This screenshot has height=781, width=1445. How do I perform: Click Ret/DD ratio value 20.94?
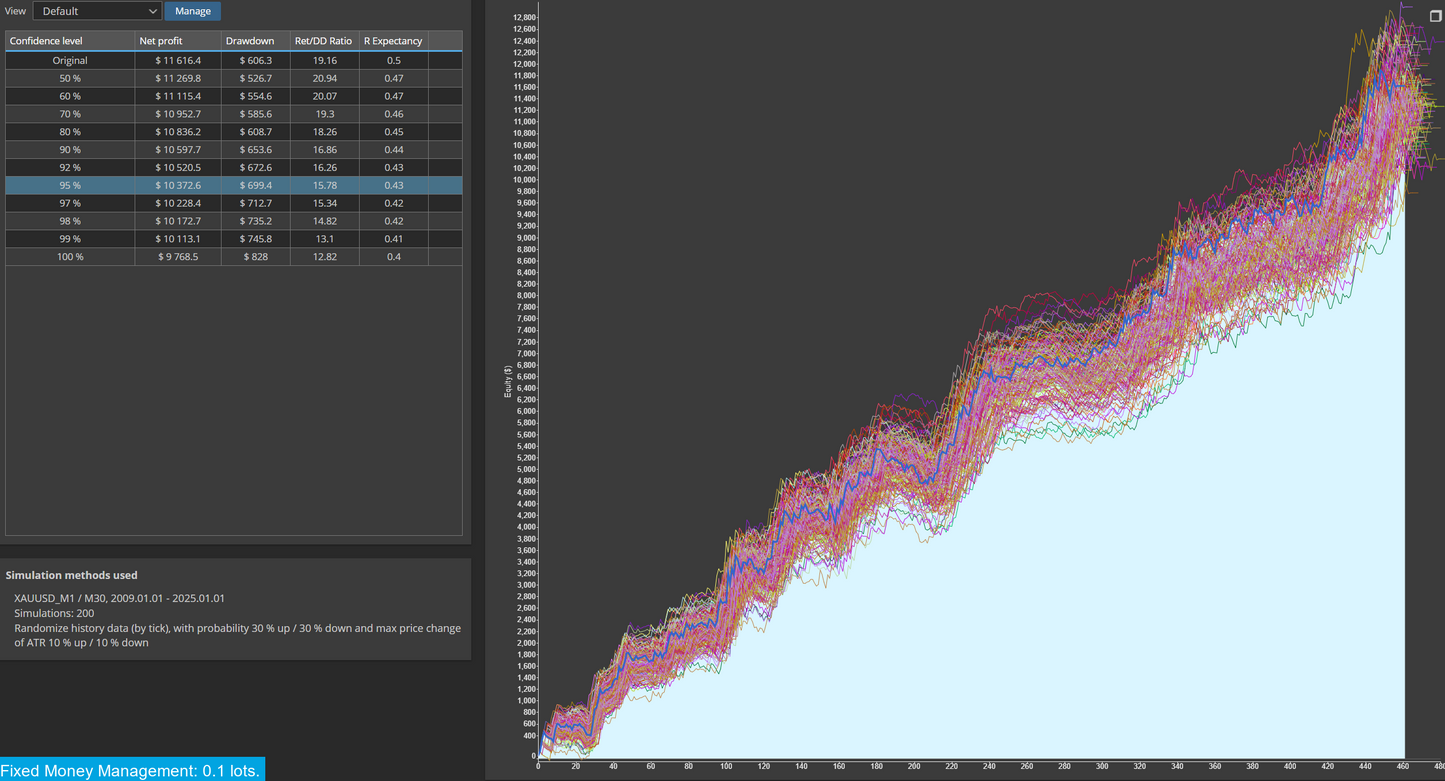(324, 78)
